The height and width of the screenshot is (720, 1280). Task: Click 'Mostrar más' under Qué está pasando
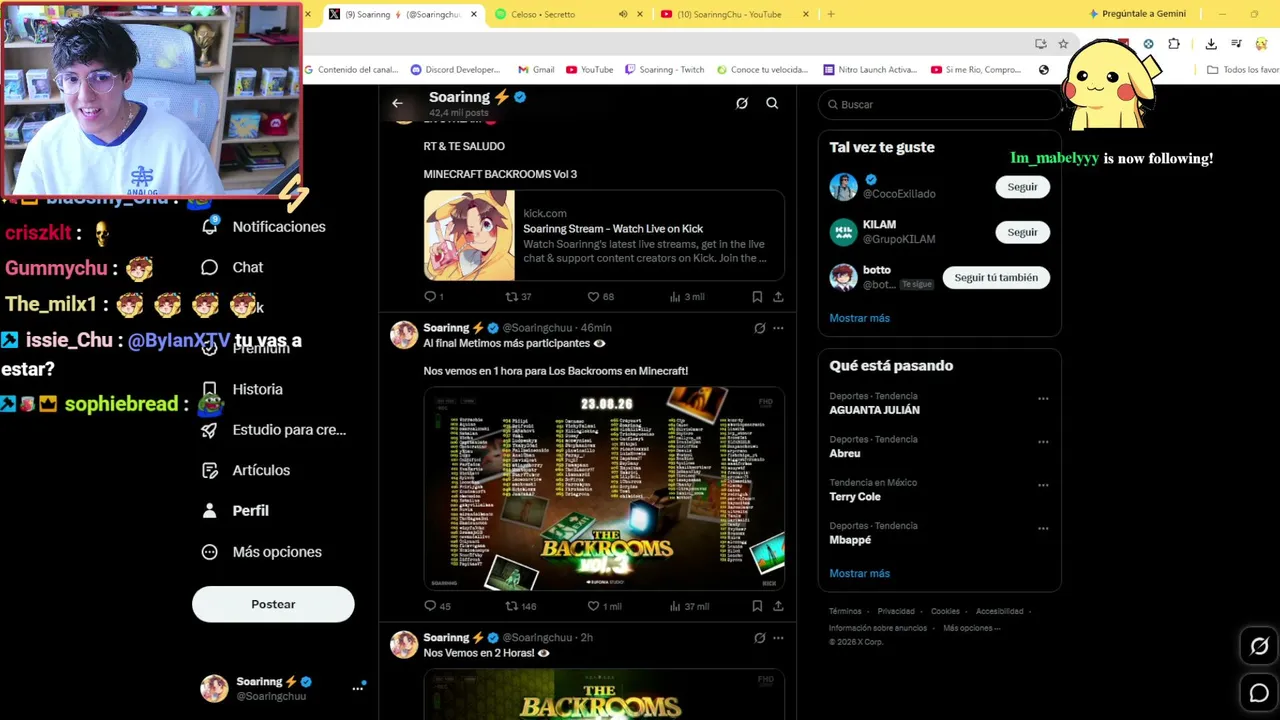click(x=859, y=573)
